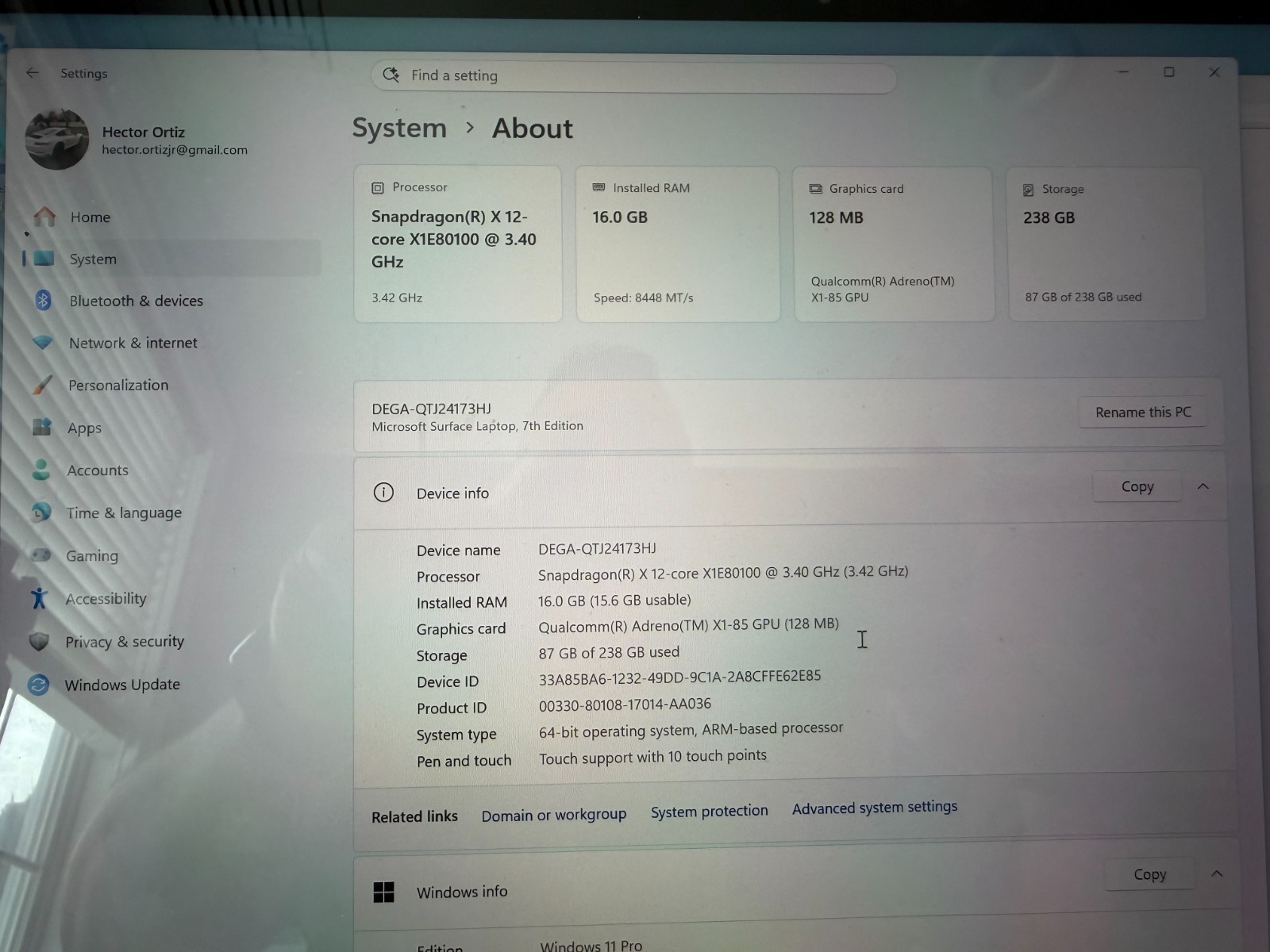Focus the Find a setting search box
Viewport: 1270px width, 952px height.
[x=633, y=76]
